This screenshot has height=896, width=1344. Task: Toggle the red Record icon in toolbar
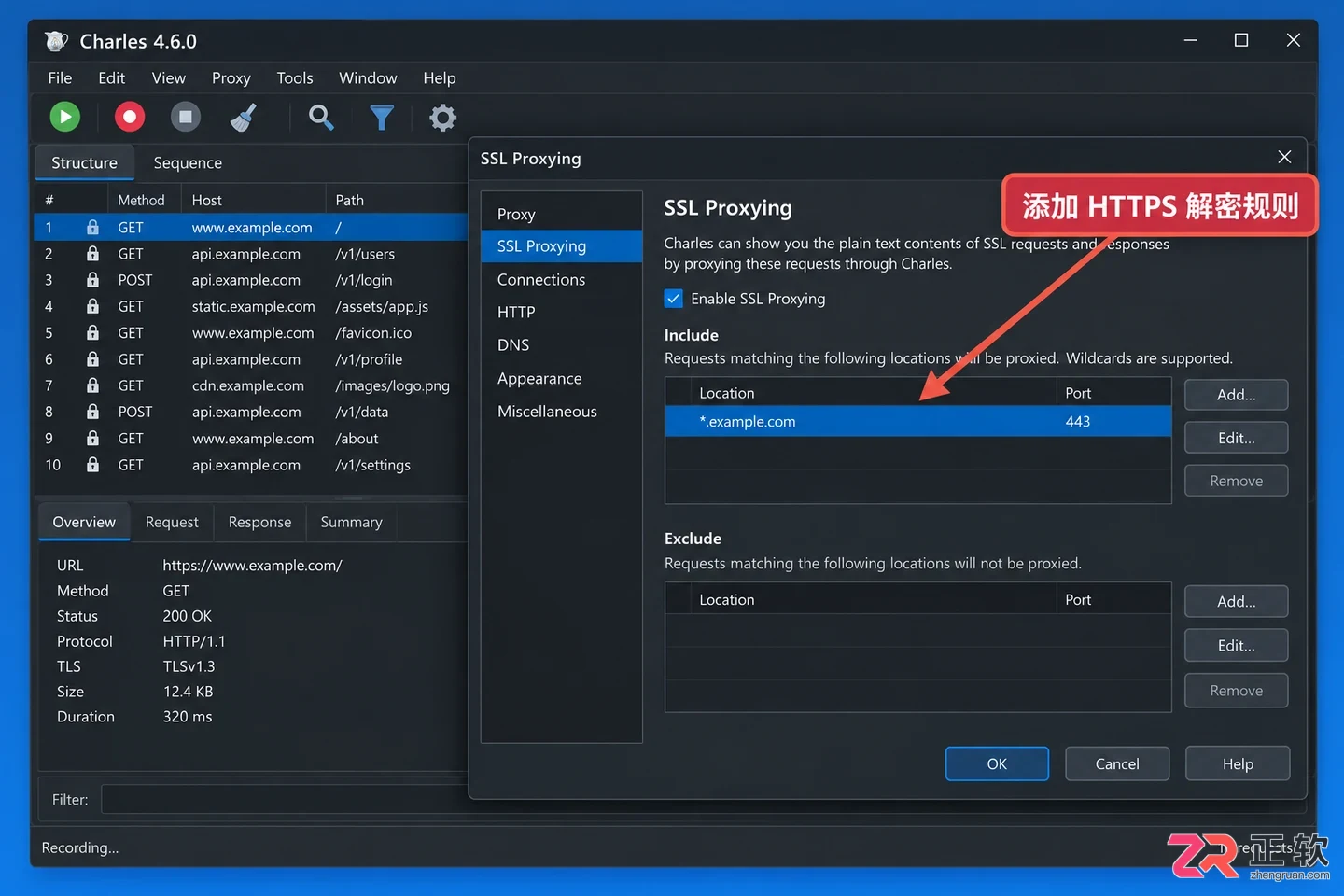(130, 117)
